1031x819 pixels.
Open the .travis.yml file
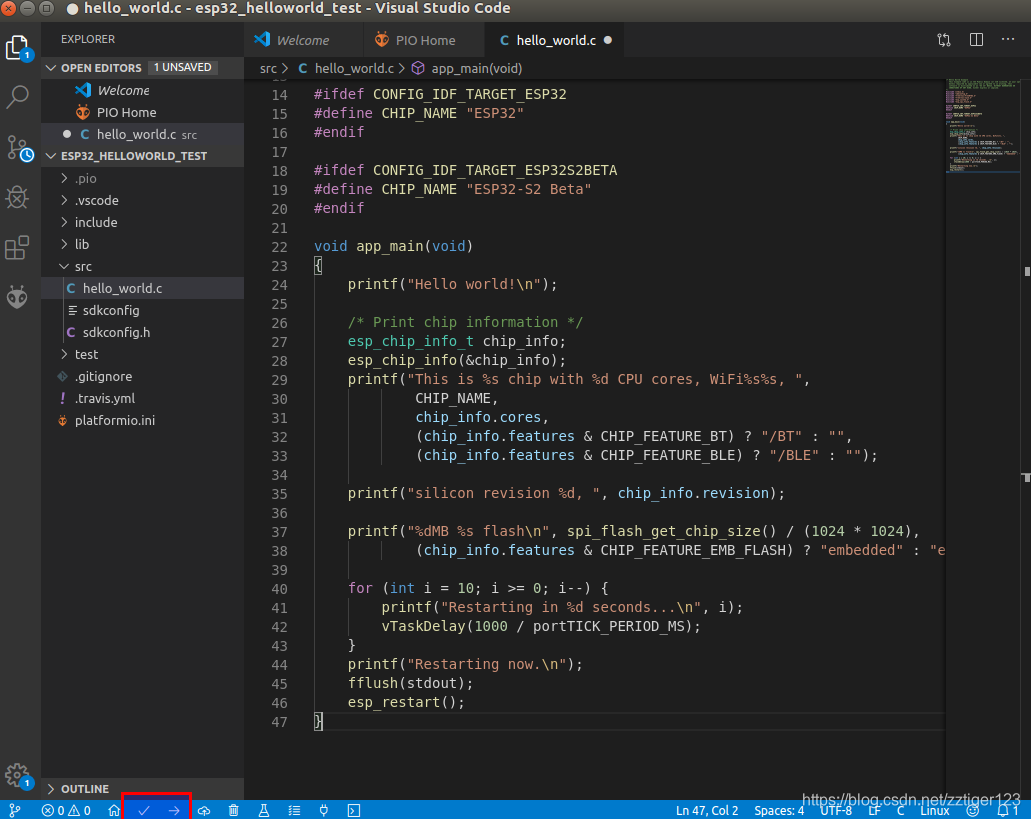click(142, 398)
